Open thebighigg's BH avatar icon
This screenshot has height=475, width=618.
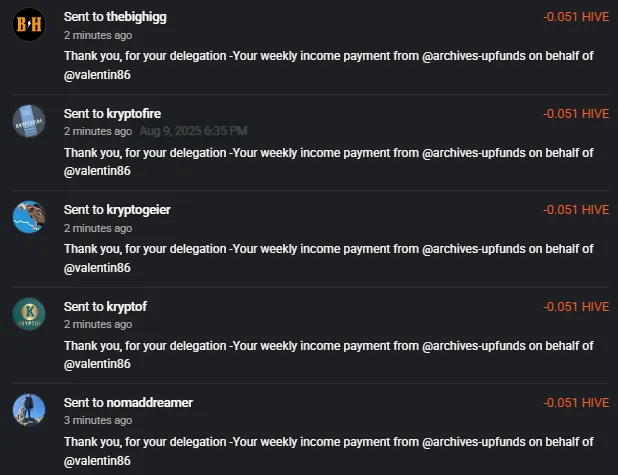coord(29,24)
